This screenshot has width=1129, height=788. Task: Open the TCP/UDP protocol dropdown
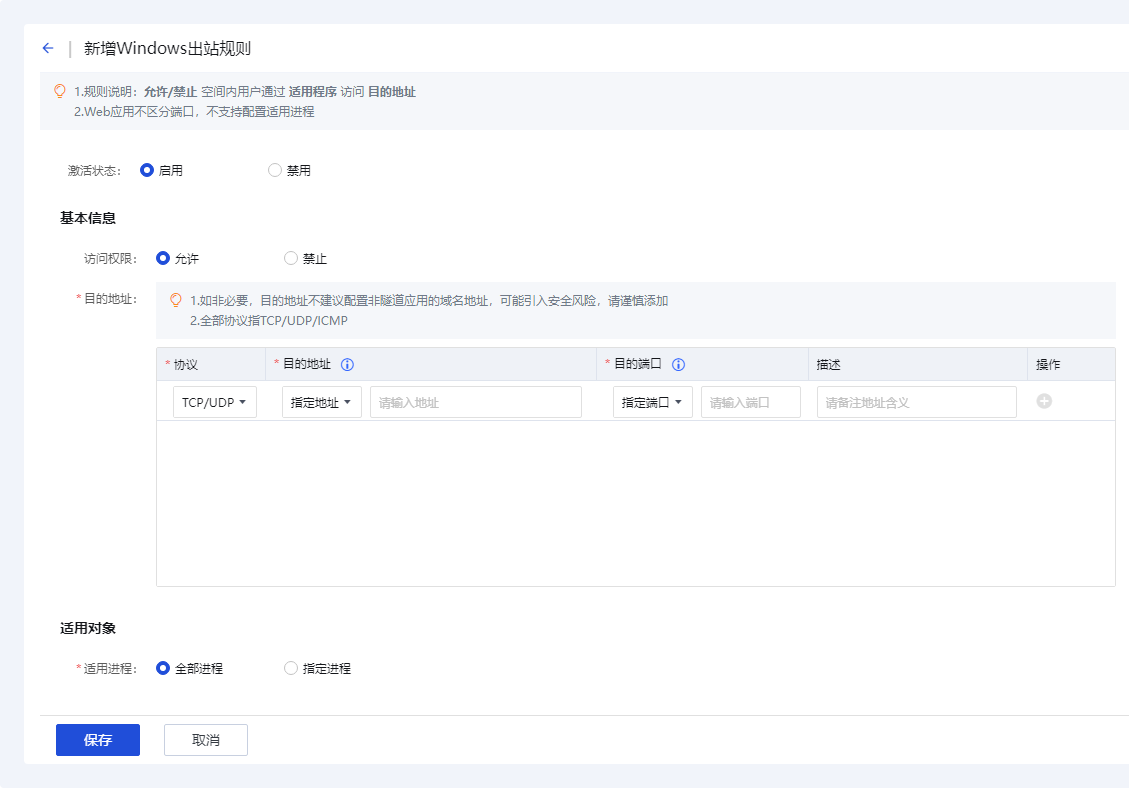pyautogui.click(x=214, y=402)
